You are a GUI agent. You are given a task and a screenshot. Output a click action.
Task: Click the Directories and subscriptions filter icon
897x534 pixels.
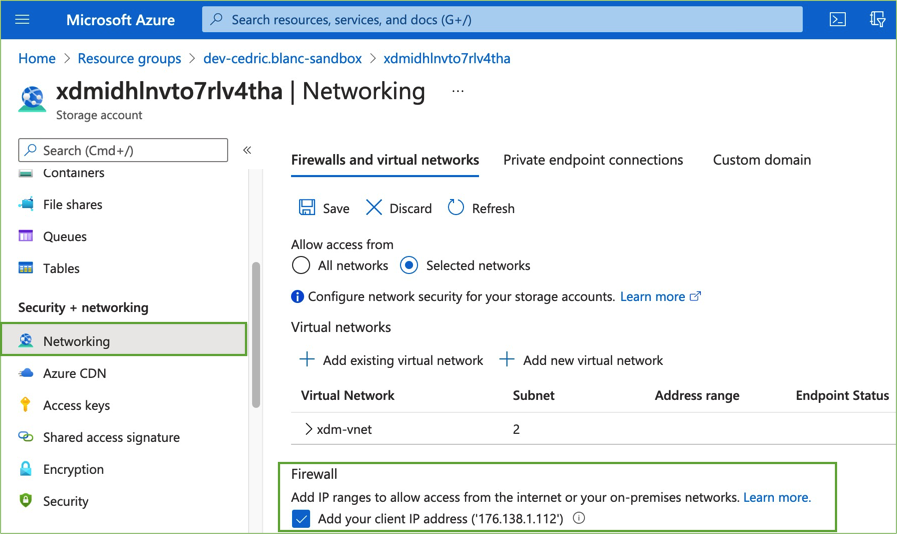877,19
